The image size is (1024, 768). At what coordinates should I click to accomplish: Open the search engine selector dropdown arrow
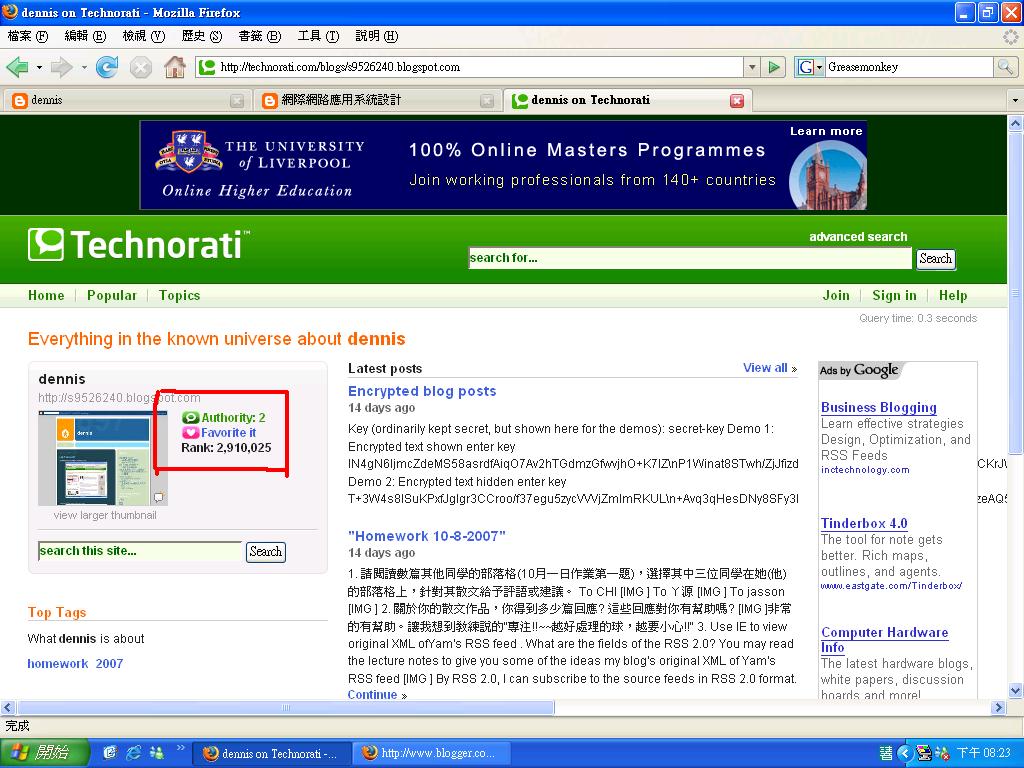[819, 67]
